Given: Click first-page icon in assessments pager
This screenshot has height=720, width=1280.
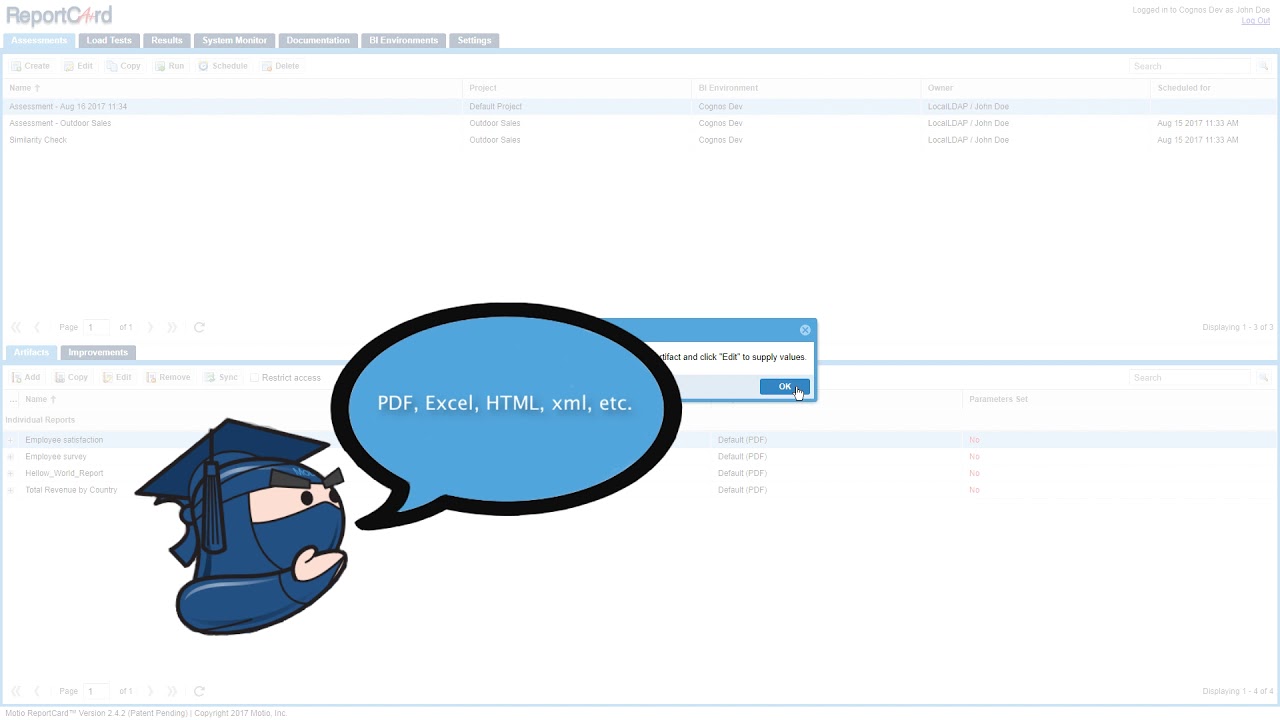Looking at the screenshot, I should coord(16,327).
